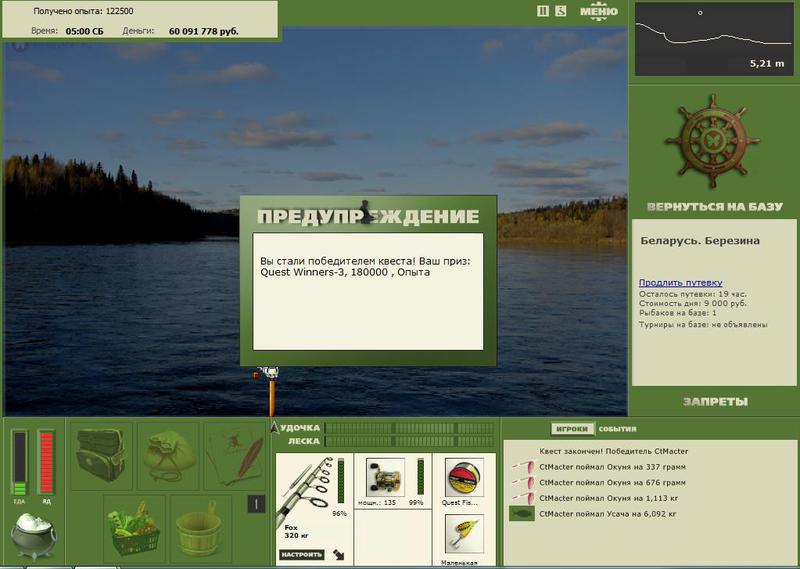Click 'Получено опыта: 122500' text
The image size is (800, 569).
pyautogui.click(x=83, y=11)
